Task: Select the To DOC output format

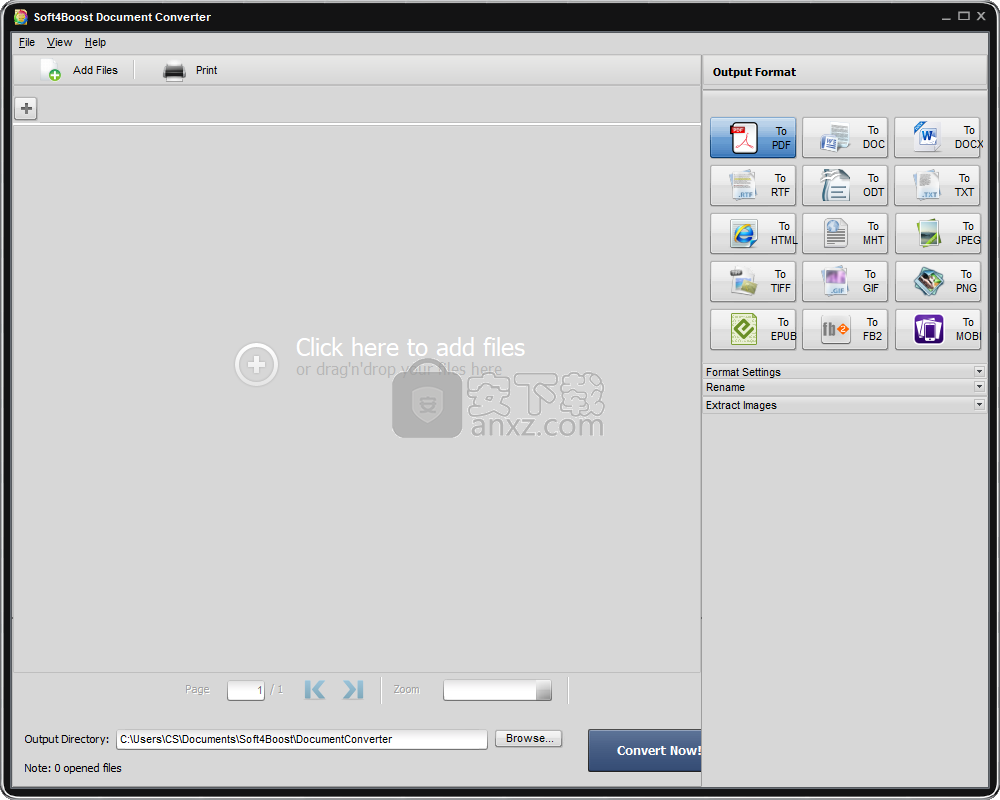Action: click(844, 138)
